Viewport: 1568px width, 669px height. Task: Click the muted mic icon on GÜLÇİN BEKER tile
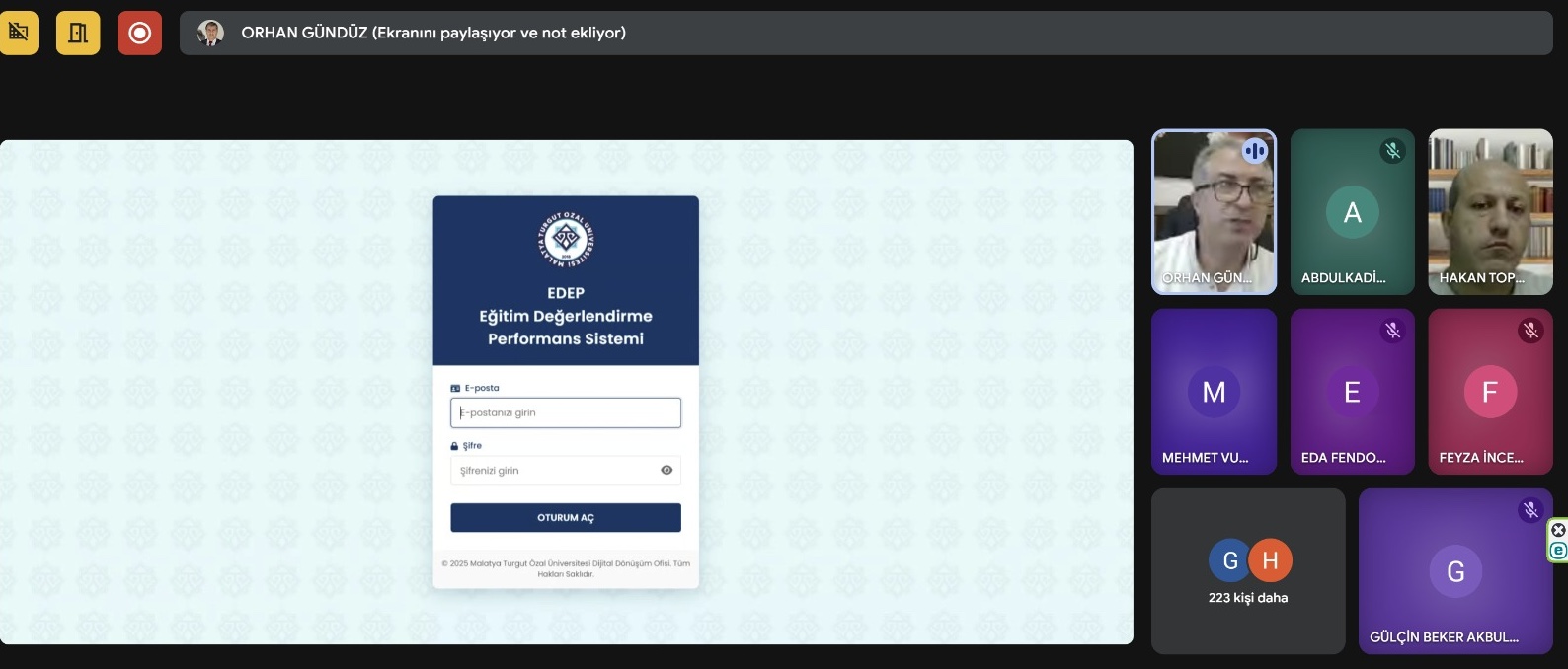coord(1530,510)
